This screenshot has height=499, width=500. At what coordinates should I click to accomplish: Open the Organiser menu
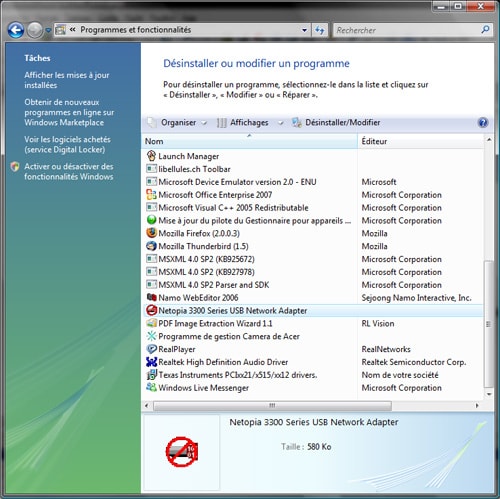(x=178, y=123)
